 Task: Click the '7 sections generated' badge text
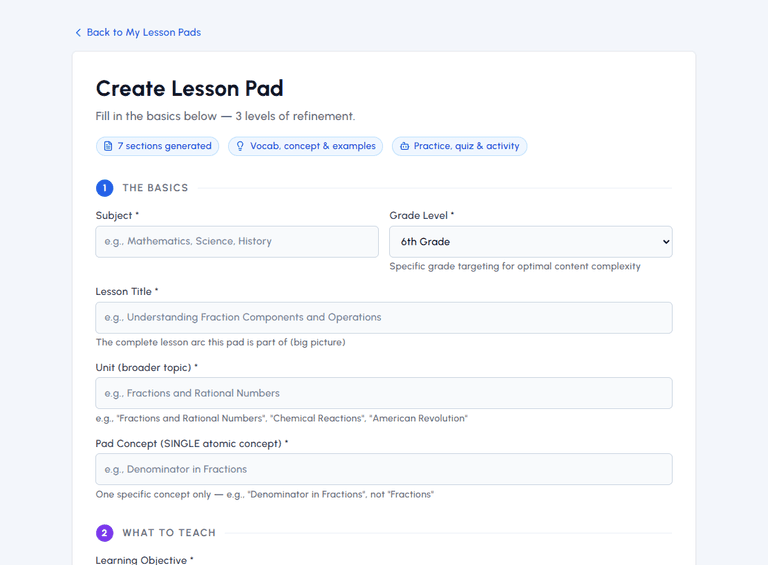click(x=165, y=146)
